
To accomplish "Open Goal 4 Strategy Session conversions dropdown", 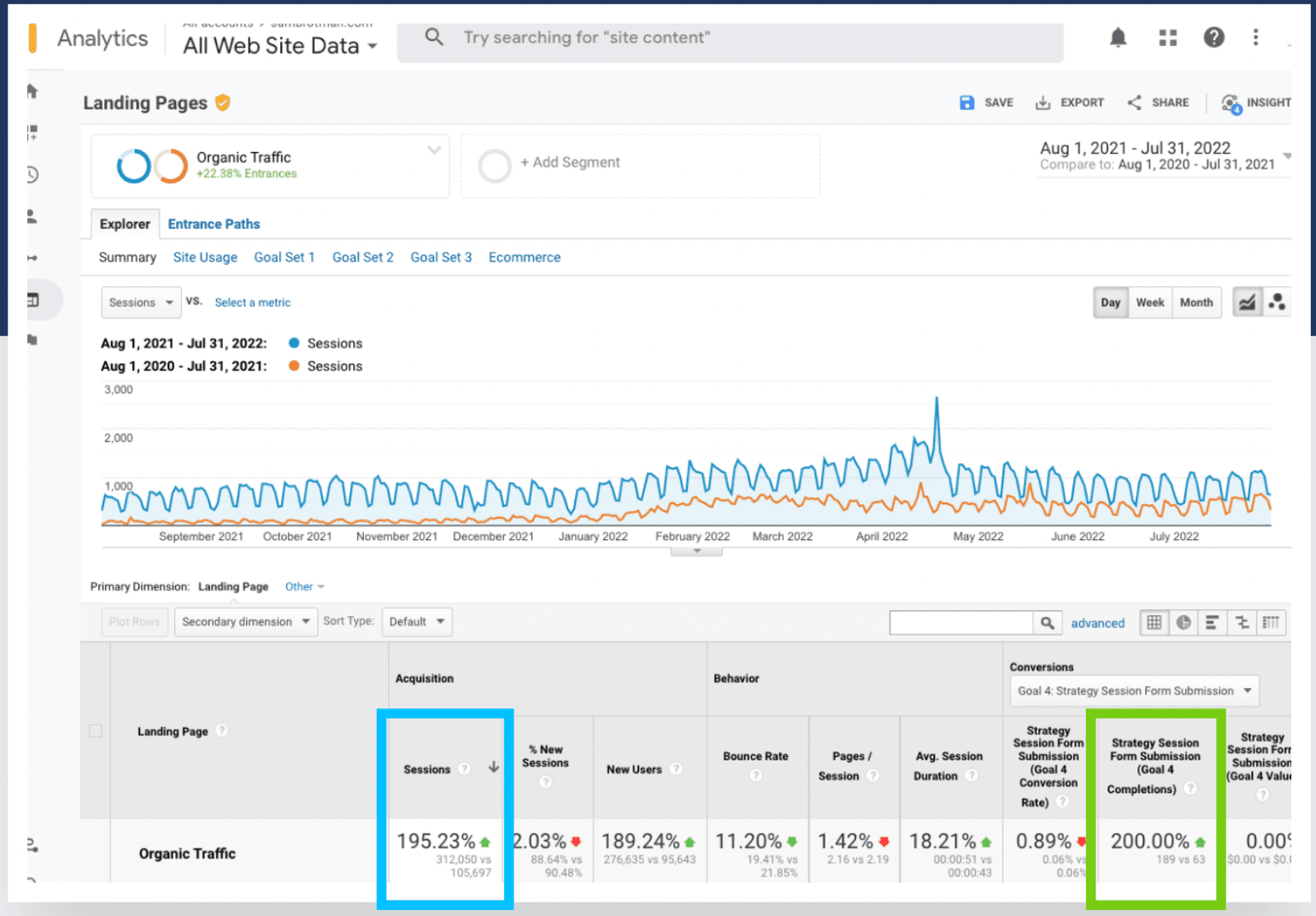I will [1134, 690].
